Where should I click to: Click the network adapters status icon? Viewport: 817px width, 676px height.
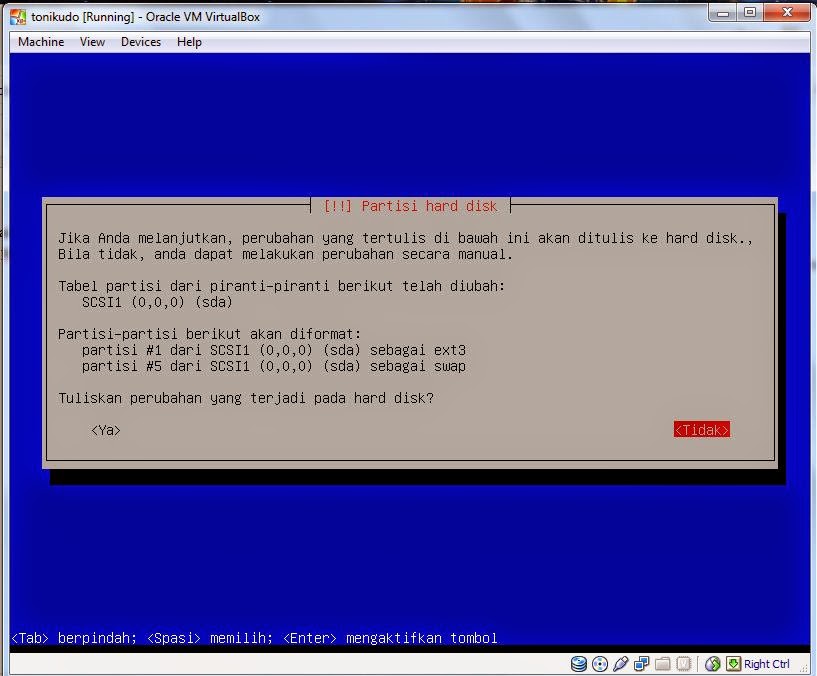(641, 663)
